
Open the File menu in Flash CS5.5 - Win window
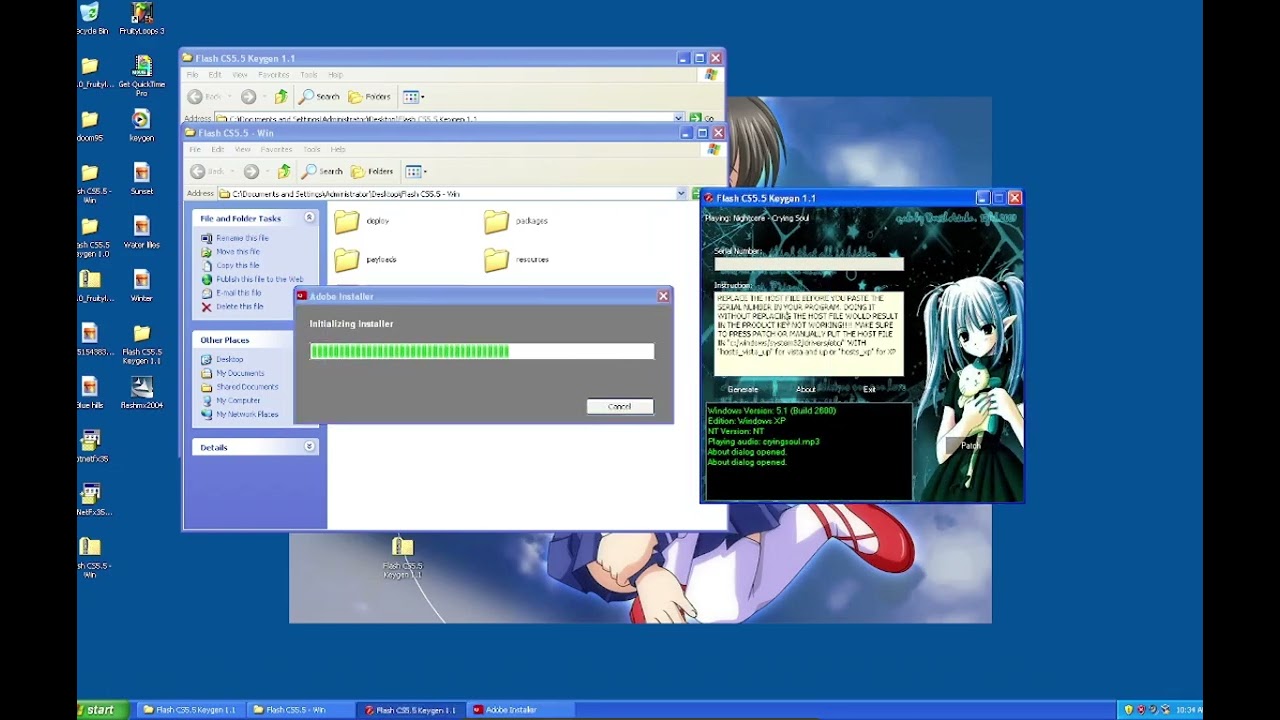(x=195, y=150)
